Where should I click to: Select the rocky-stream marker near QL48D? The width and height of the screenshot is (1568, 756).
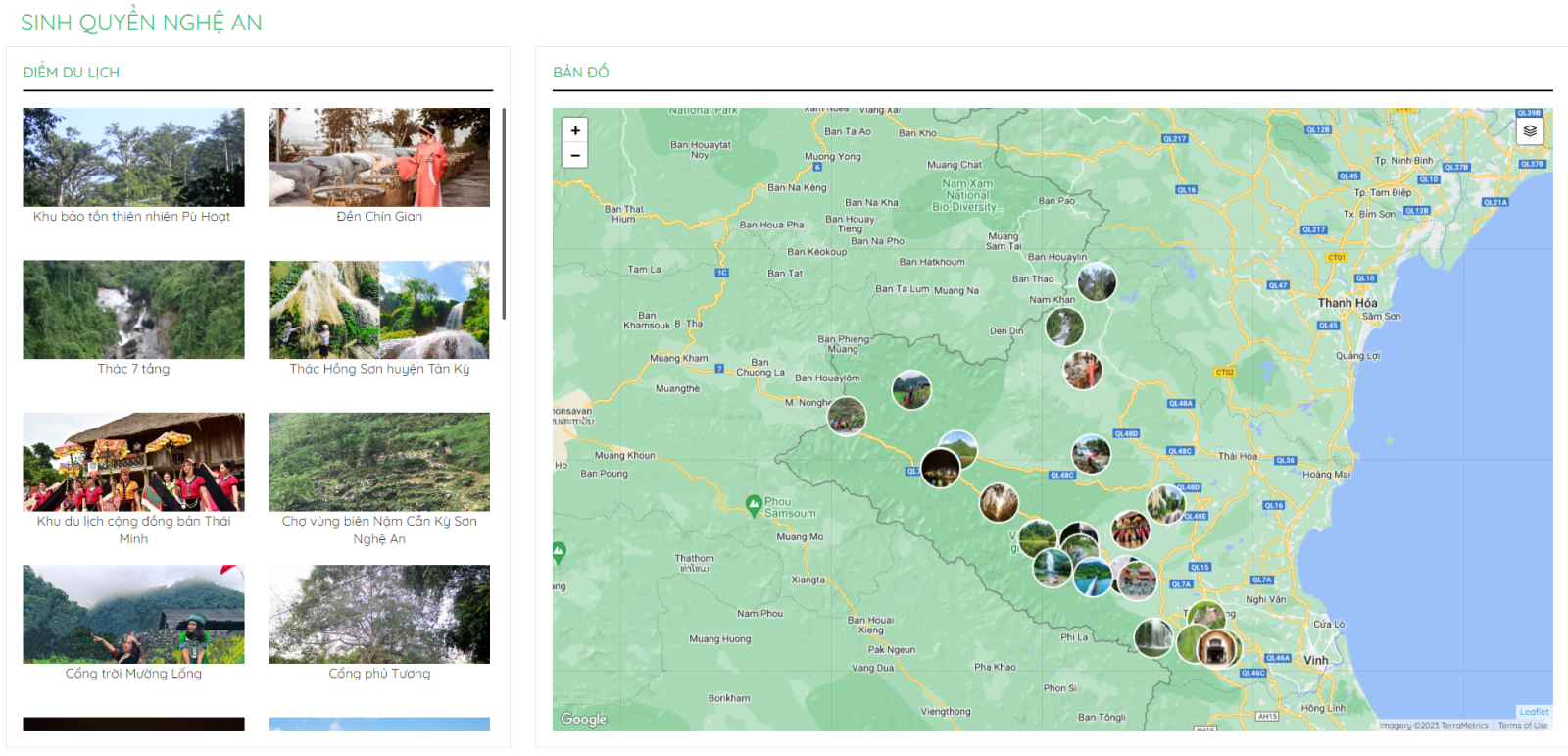[1091, 454]
